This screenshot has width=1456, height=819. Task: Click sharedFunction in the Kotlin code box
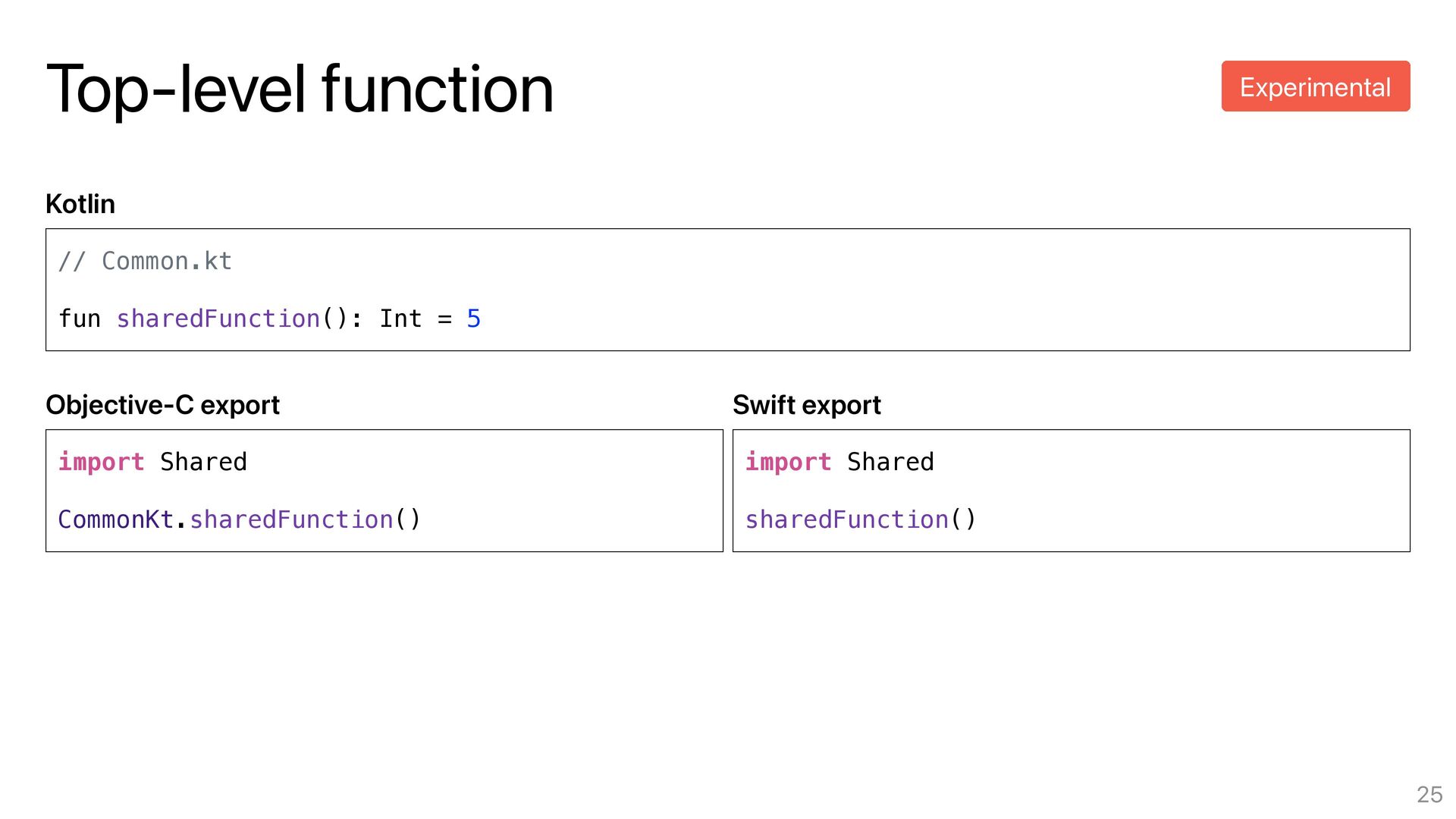point(218,318)
